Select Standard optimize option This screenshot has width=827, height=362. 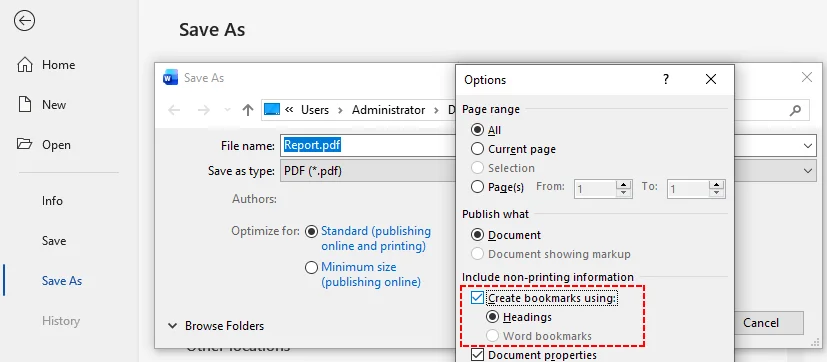point(312,231)
